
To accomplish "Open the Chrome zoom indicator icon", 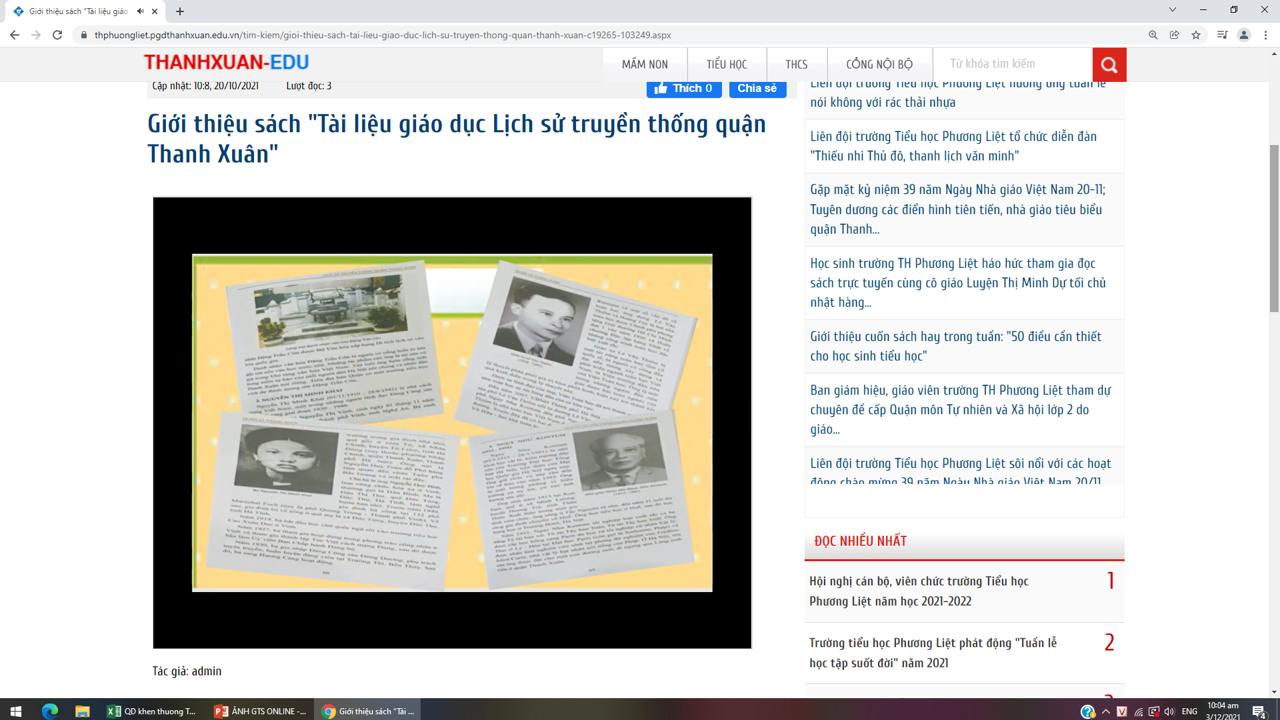I will click(x=1153, y=35).
